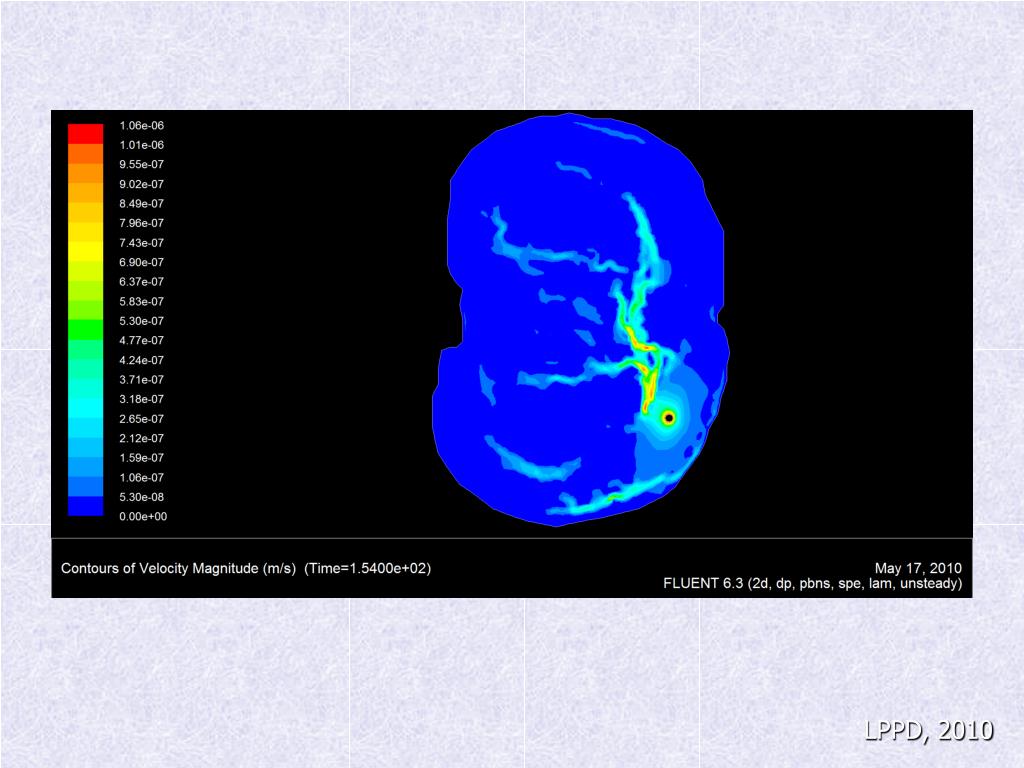Click the 'LPPD, 2010' slide footer text
Screen dimensions: 1024x768
pyautogui.click(x=929, y=730)
